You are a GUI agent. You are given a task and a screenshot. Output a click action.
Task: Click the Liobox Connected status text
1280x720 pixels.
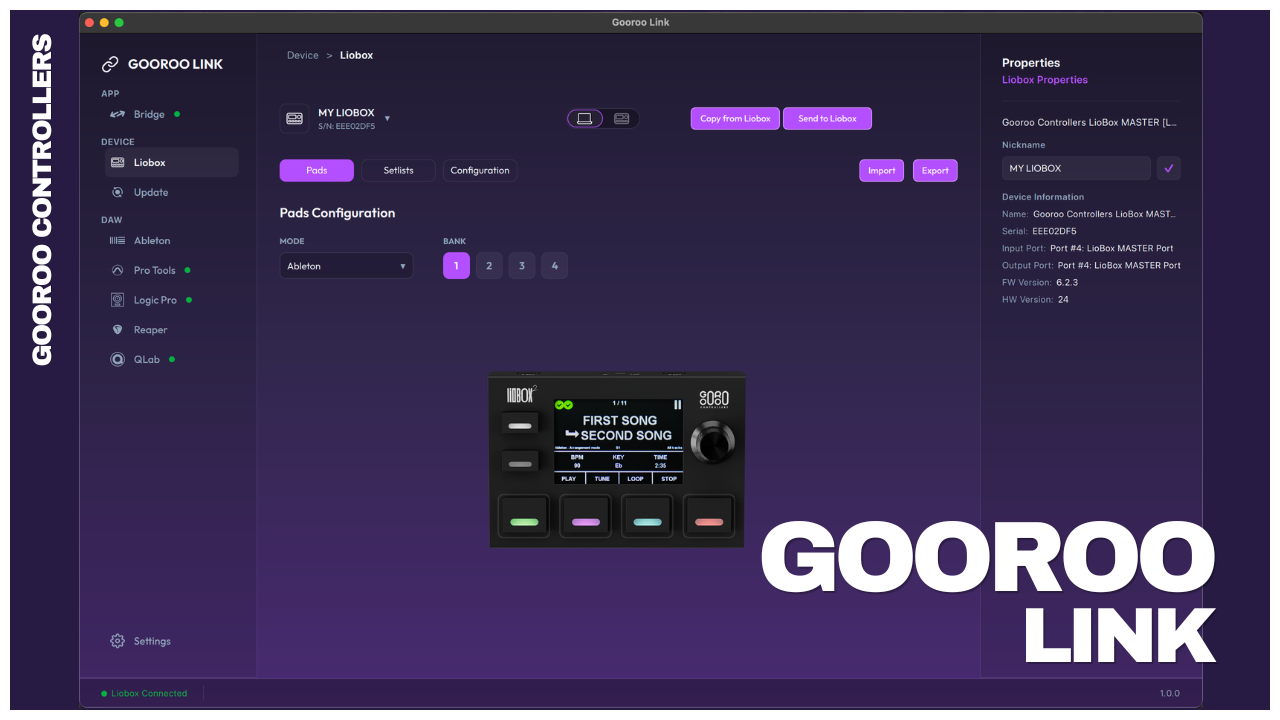coord(149,693)
